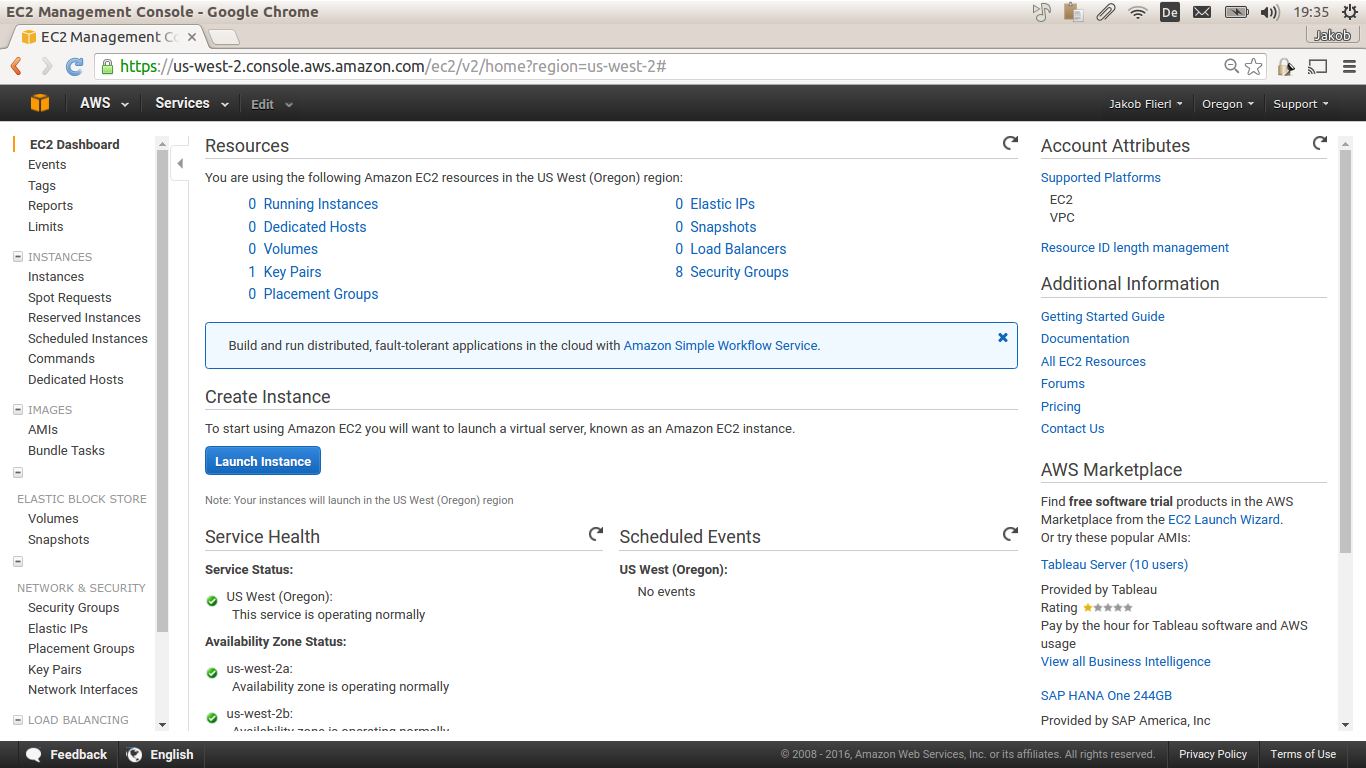Close the EC2 Management browser tab
Viewport: 1366px width, 768px height.
pos(192,37)
